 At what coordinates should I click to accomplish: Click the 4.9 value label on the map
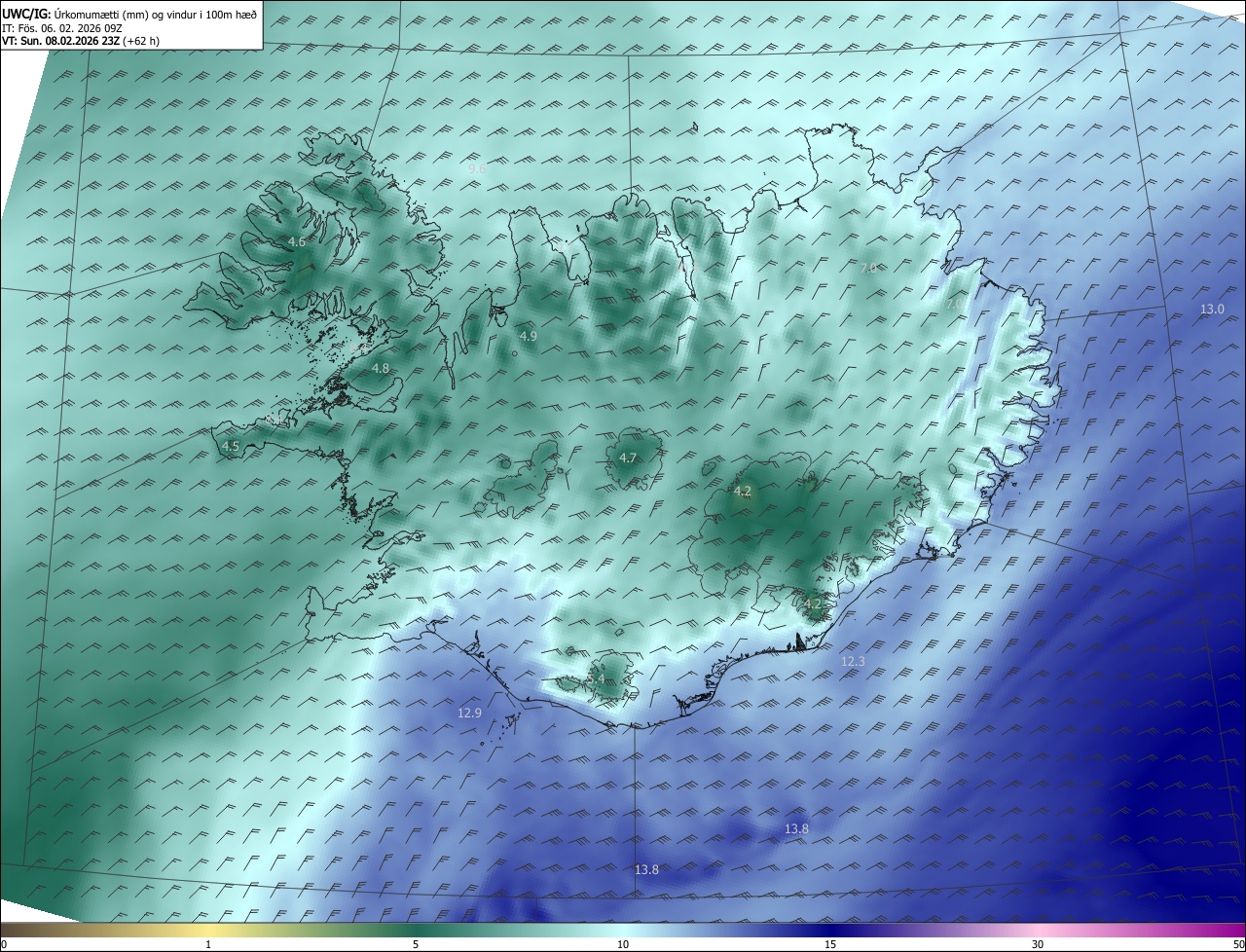(528, 336)
